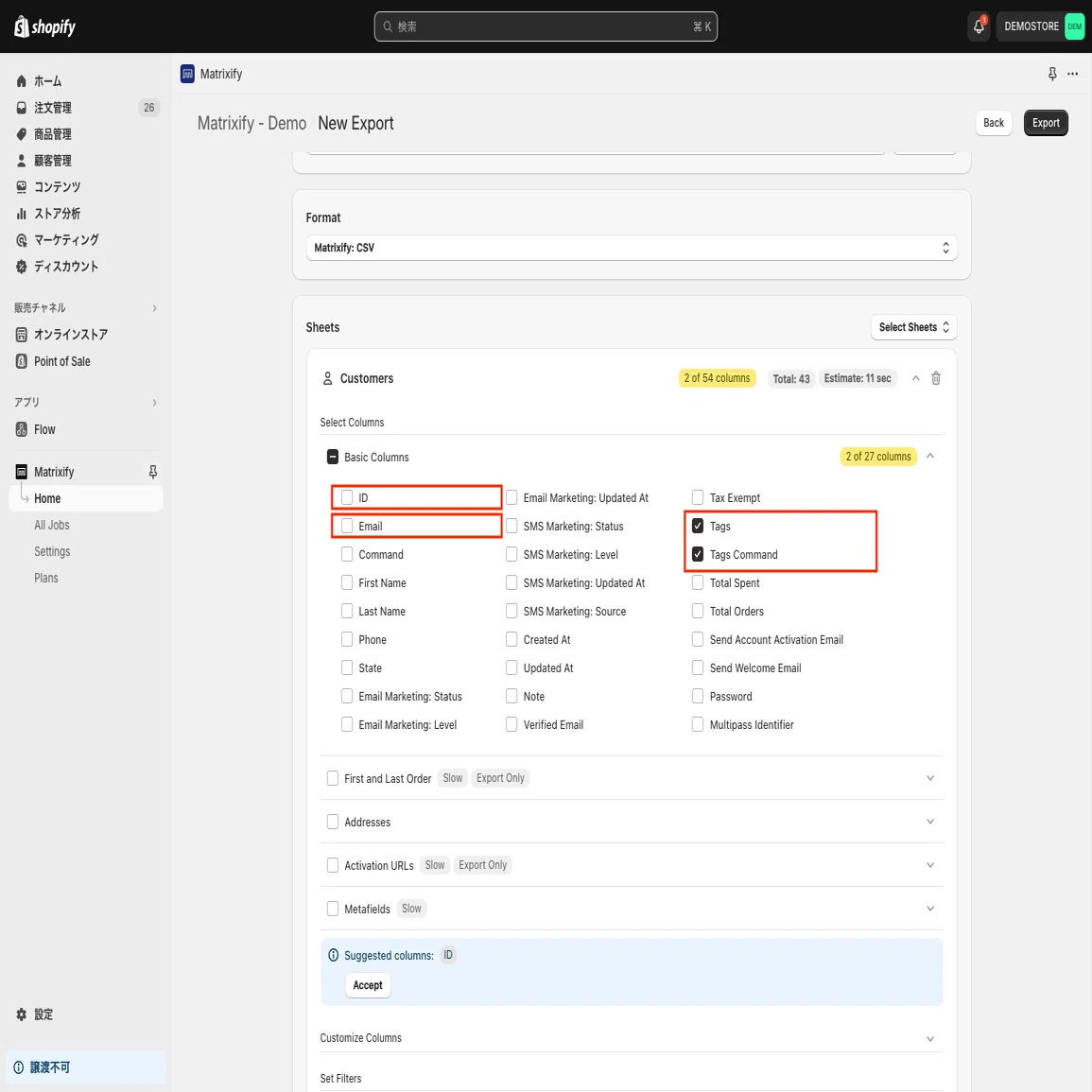Open ストア分析 analytics bar icon
The image size is (1092, 1092).
tap(22, 214)
